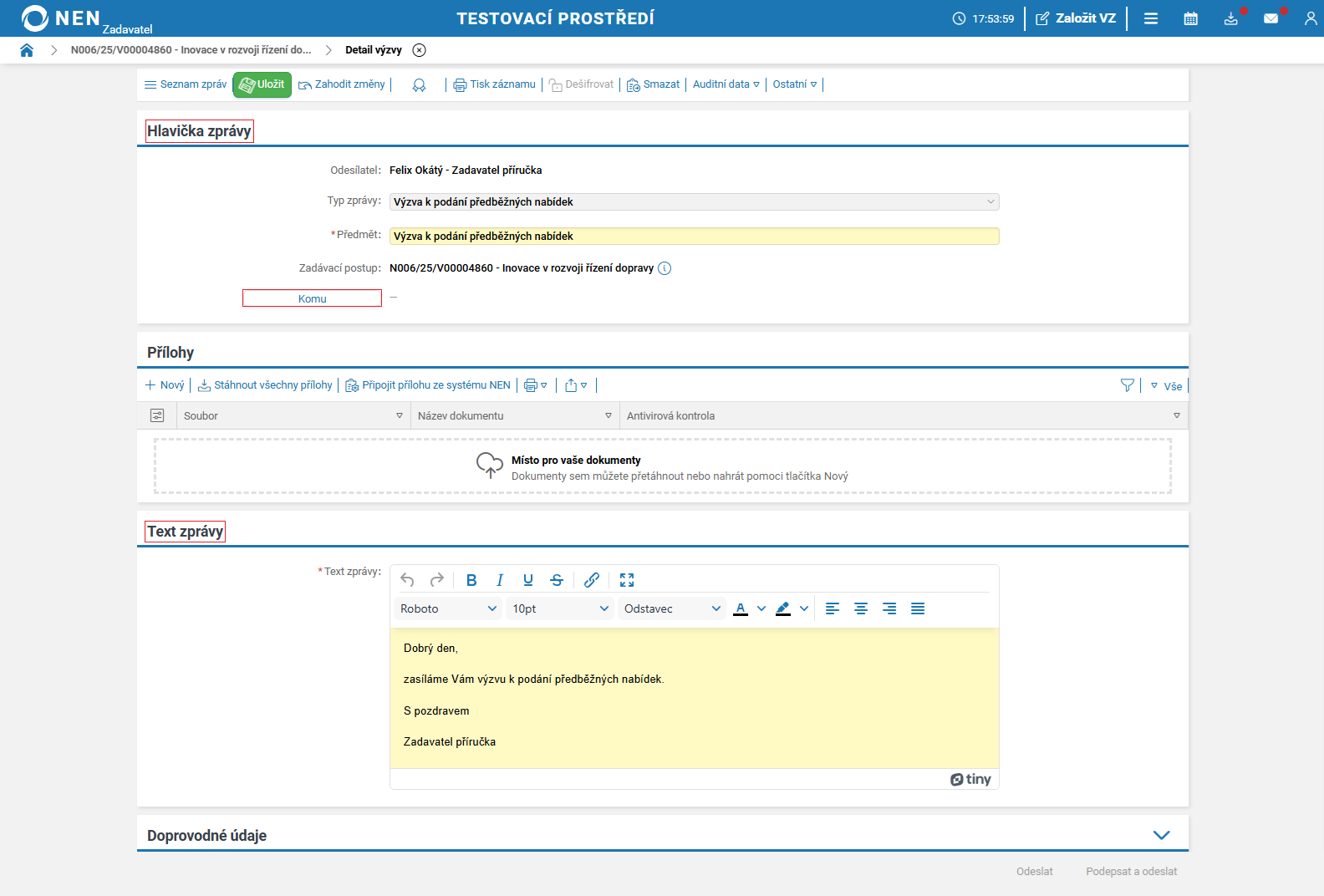Open the hamburger menu in header
The width and height of the screenshot is (1324, 896).
tap(1151, 18)
